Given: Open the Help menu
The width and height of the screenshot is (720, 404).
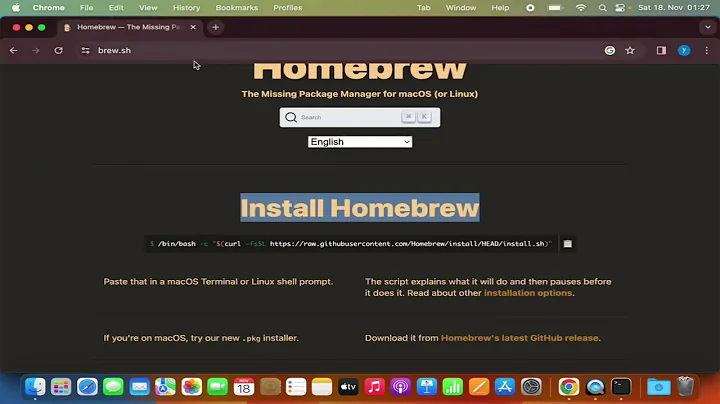Looking at the screenshot, I should coord(500,8).
